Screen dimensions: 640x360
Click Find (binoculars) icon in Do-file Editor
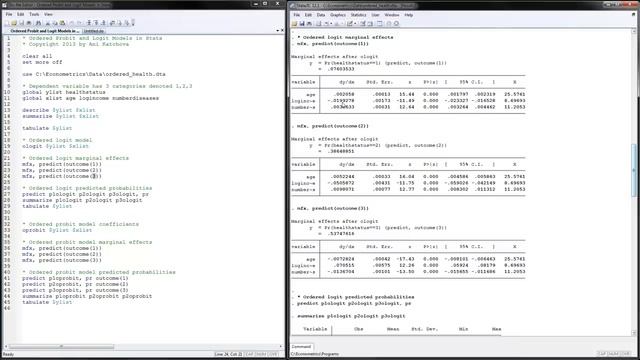(38, 23)
